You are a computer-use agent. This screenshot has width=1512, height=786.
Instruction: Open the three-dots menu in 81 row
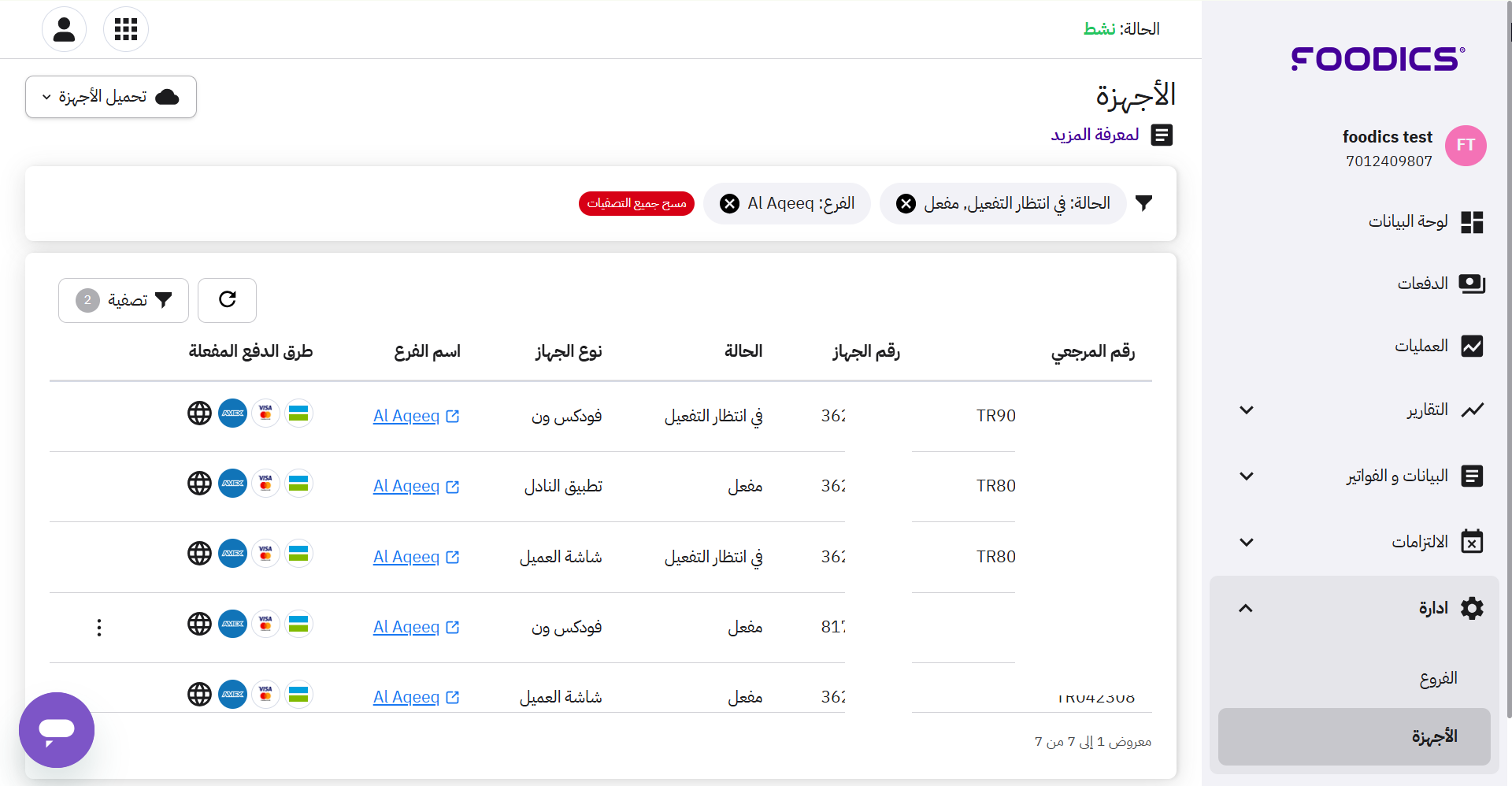98,628
